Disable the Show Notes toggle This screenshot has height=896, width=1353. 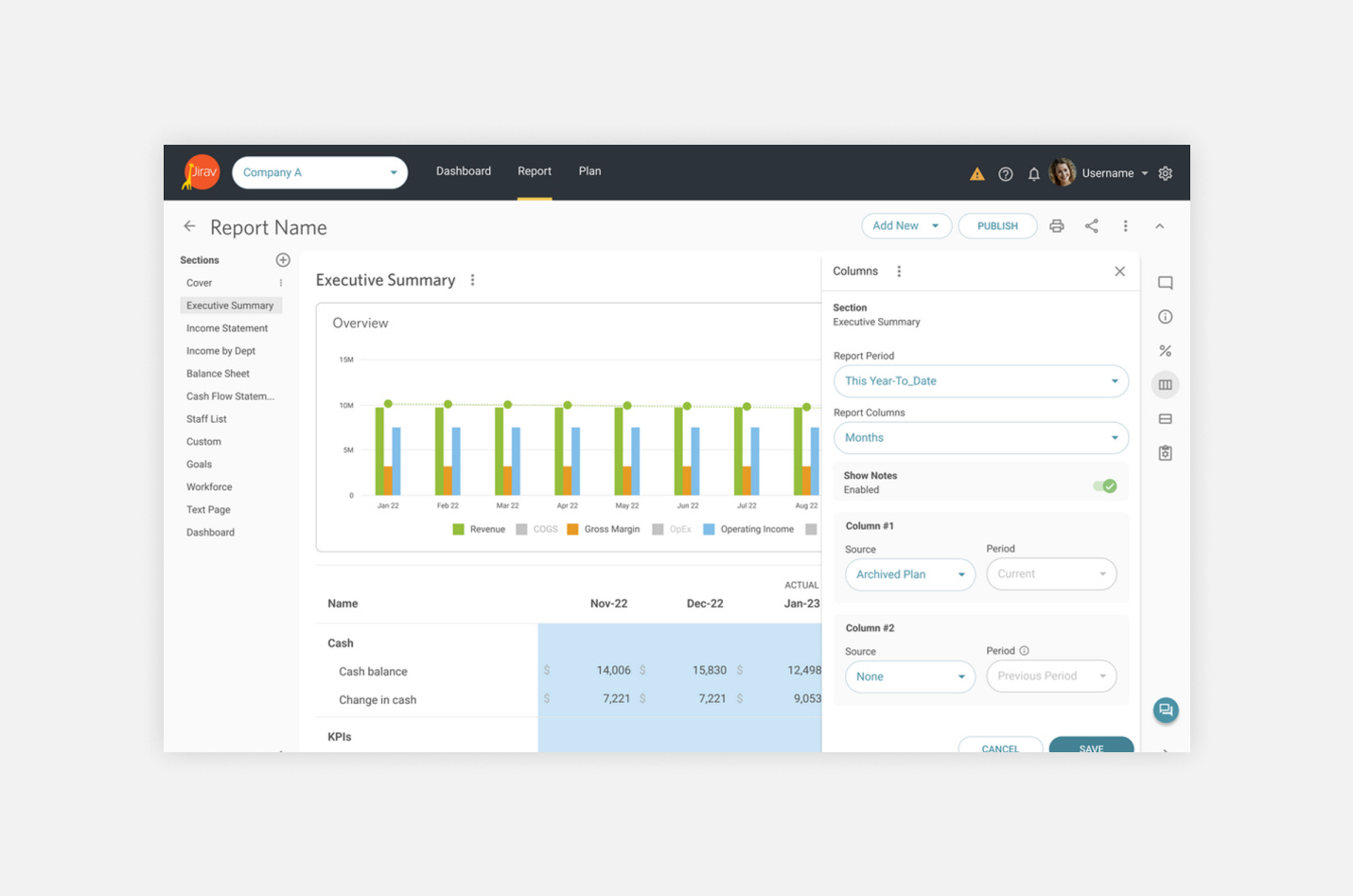1103,484
